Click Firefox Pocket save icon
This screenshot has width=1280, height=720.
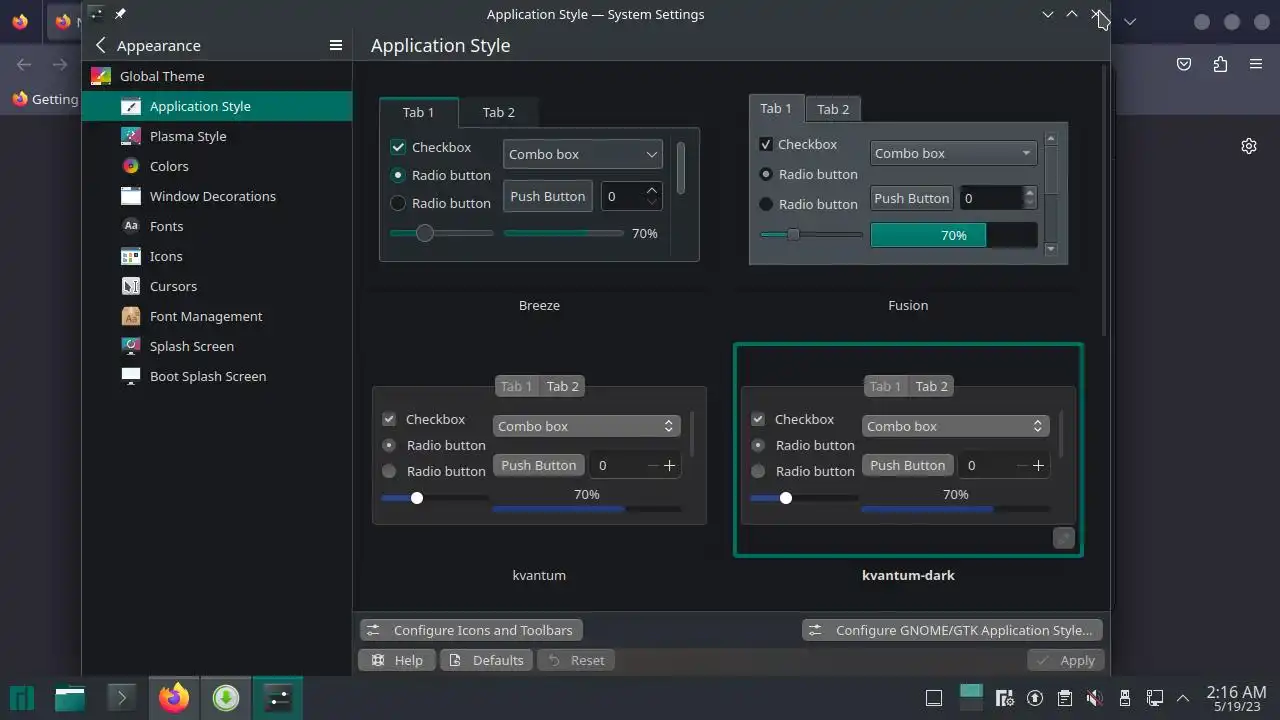(1184, 64)
